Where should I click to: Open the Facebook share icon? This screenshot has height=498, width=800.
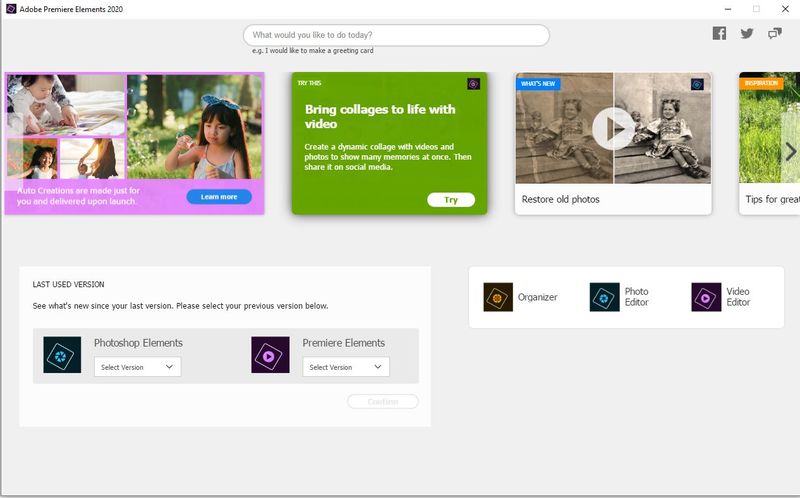pyautogui.click(x=719, y=34)
